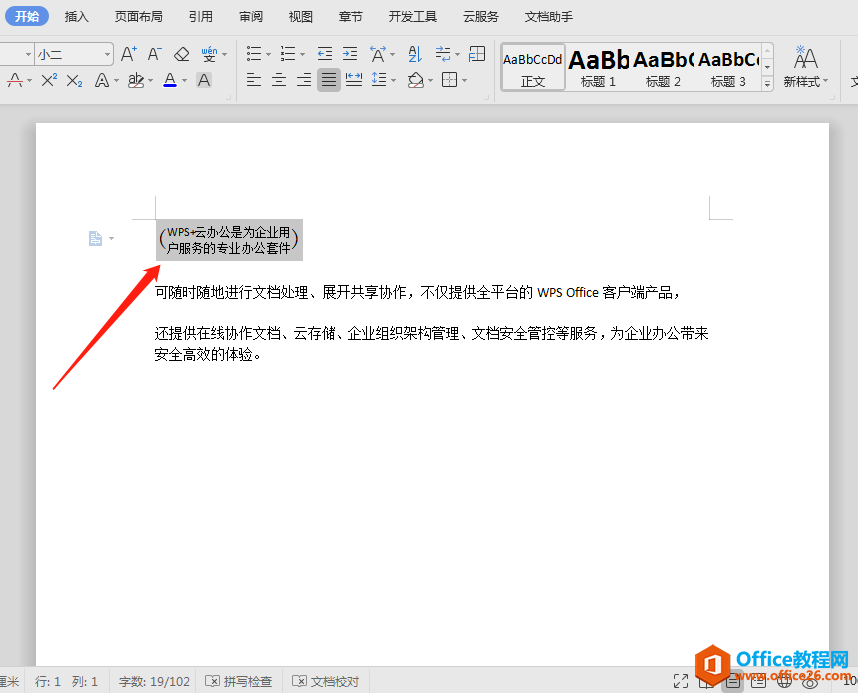Open the 页面布局 tab
Image resolution: width=858 pixels, height=693 pixels.
[x=138, y=17]
